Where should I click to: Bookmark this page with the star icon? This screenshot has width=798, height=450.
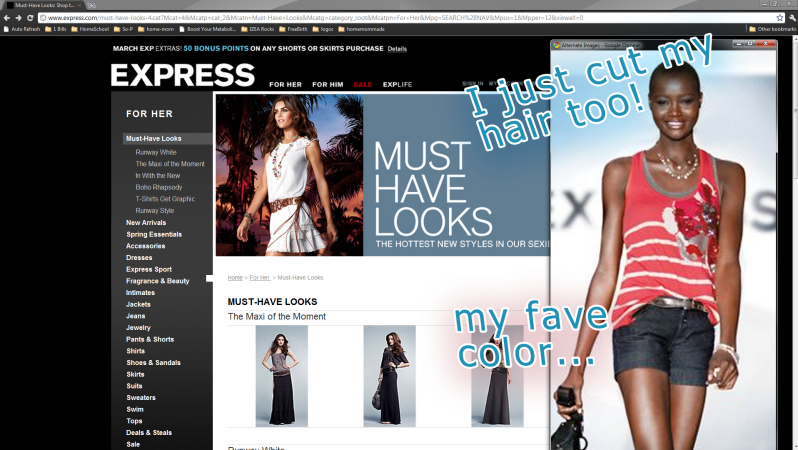(x=780, y=18)
